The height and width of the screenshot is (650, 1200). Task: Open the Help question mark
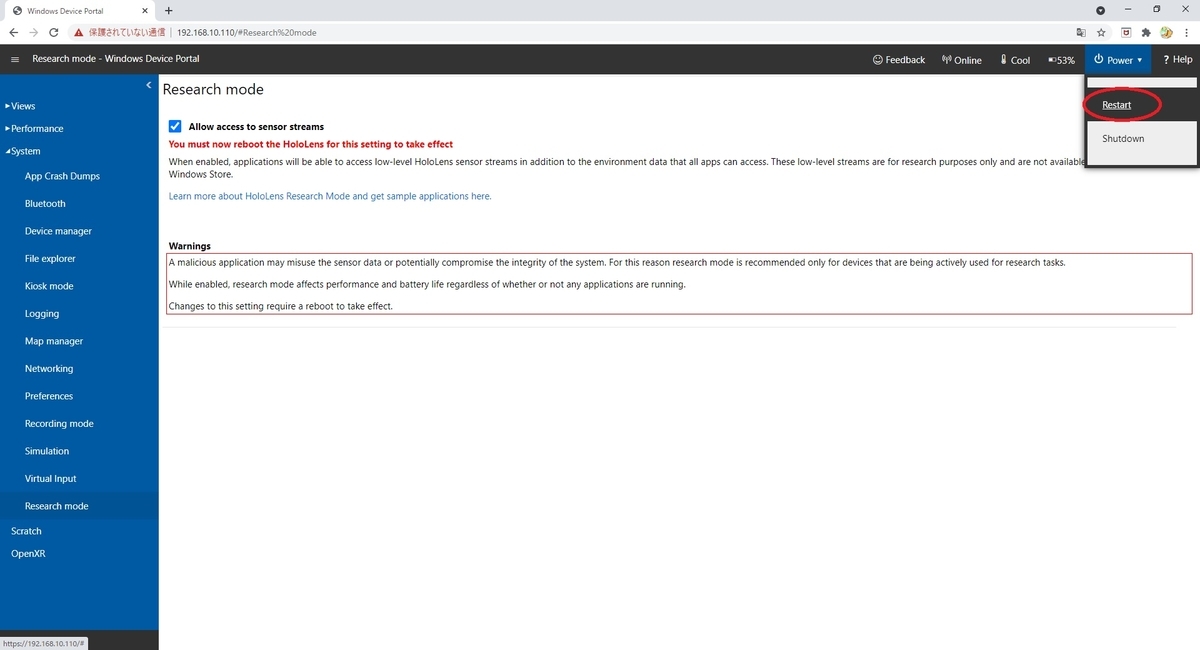[1177, 60]
